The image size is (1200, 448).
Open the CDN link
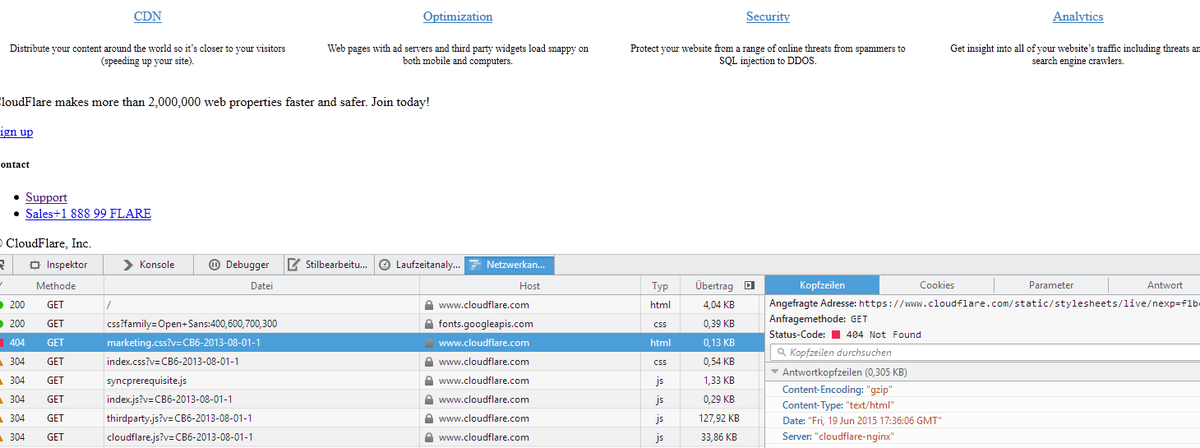pyautogui.click(x=148, y=17)
